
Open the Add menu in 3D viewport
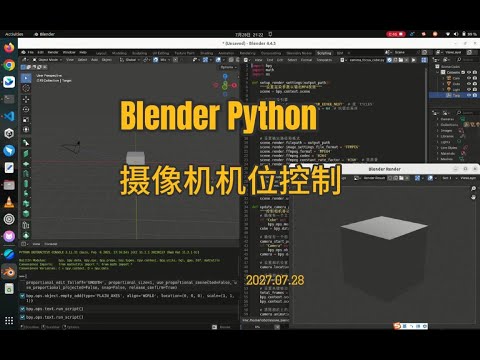(x=95, y=60)
